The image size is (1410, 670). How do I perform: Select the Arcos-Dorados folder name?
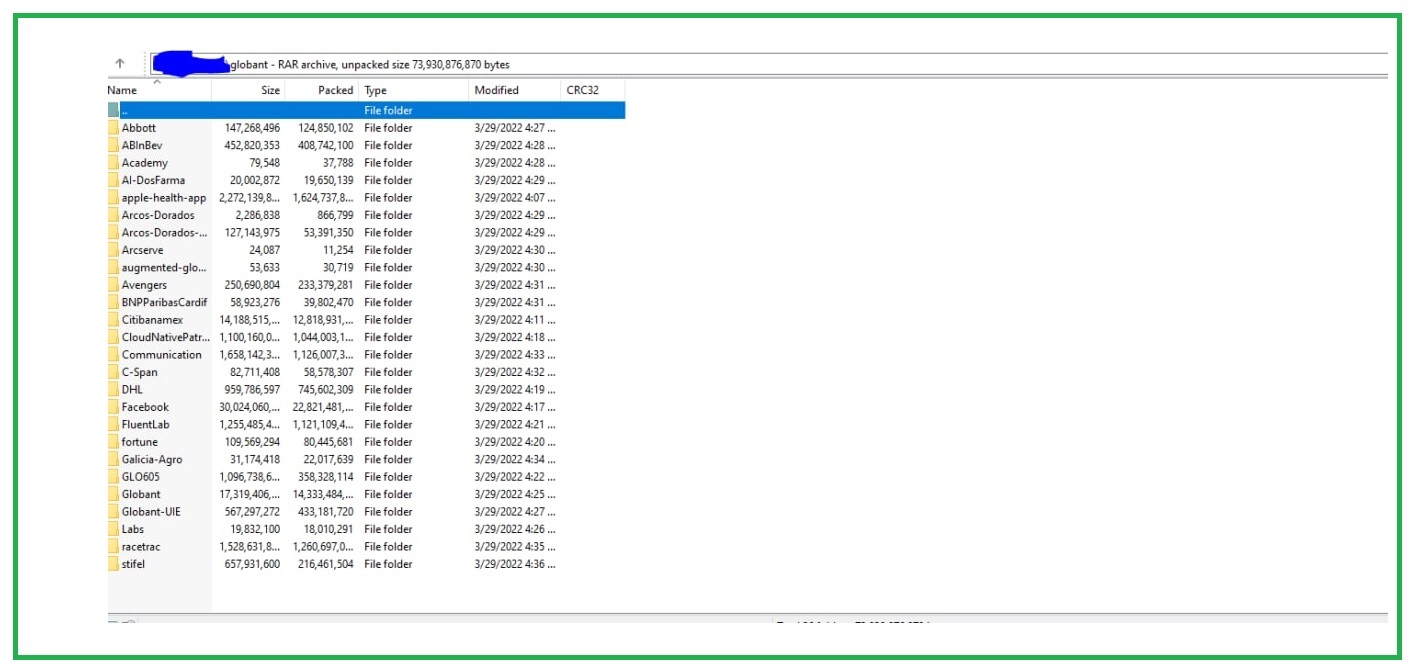[158, 215]
